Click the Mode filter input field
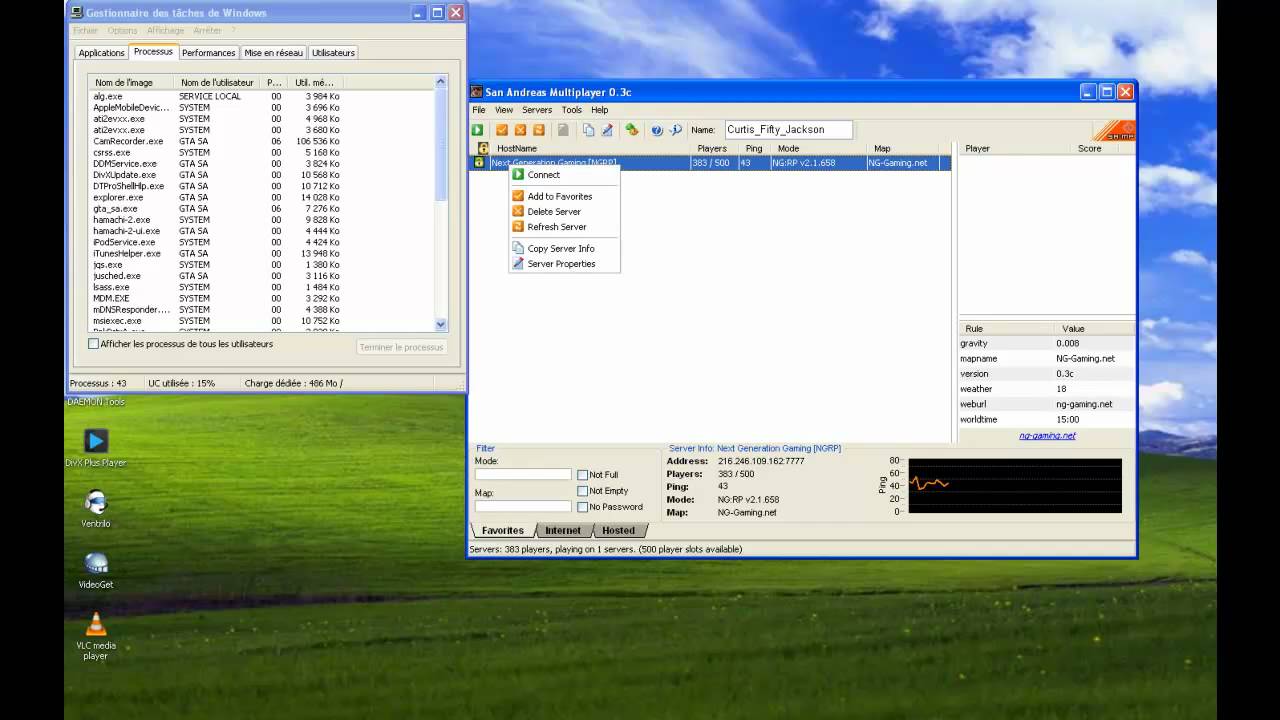The height and width of the screenshot is (720, 1280). tap(523, 474)
